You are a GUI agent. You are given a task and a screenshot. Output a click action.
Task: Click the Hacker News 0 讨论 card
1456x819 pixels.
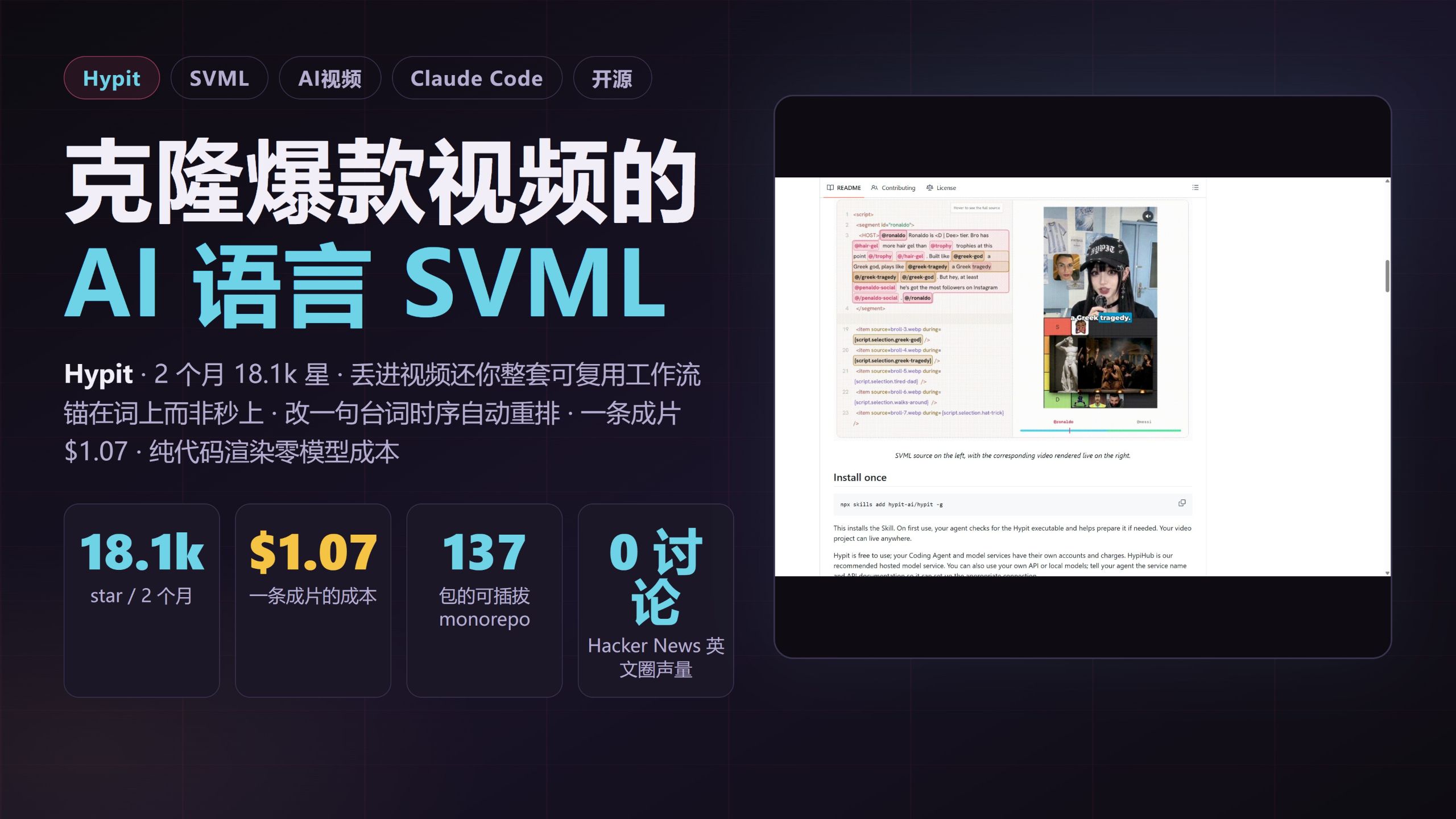click(656, 600)
